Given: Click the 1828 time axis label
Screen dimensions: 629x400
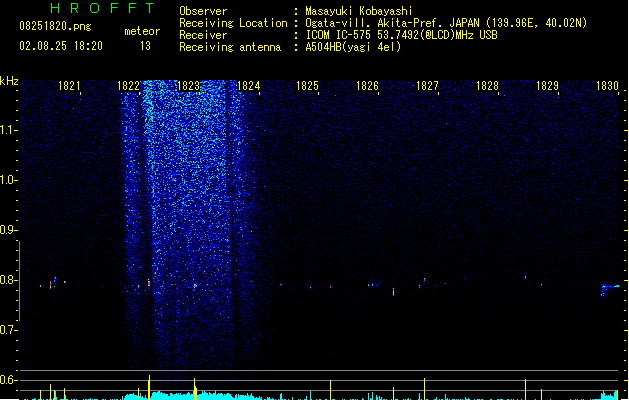Looking at the screenshot, I should click(487, 86).
